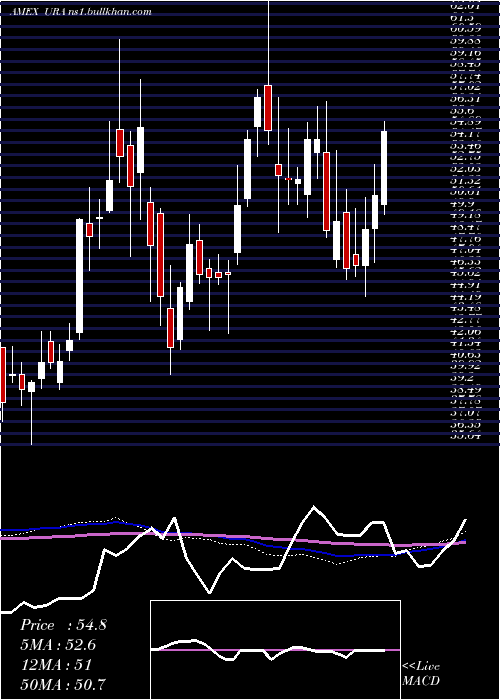500x700 pixels.
Task: Click the 37.07 price axis label
Action: coord(465,413)
